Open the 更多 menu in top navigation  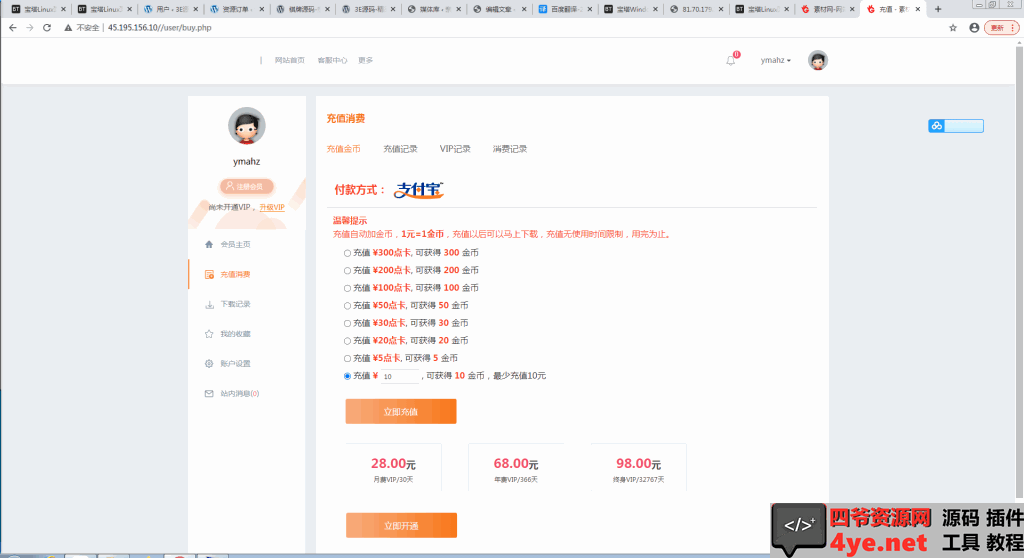click(365, 60)
